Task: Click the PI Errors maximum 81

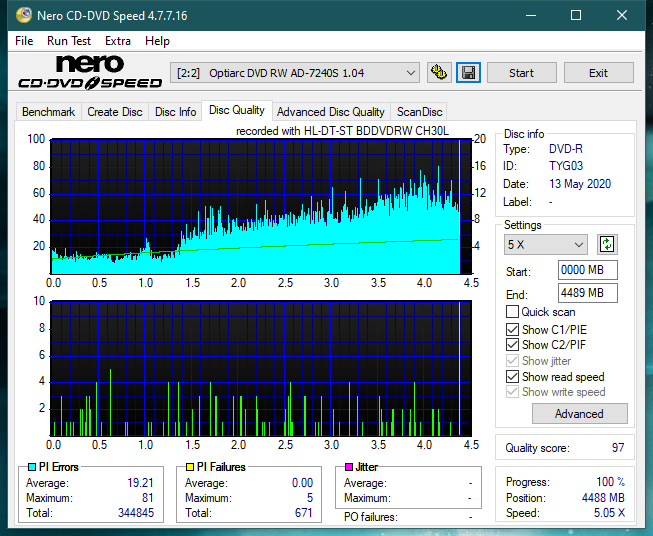Action: 147,498
